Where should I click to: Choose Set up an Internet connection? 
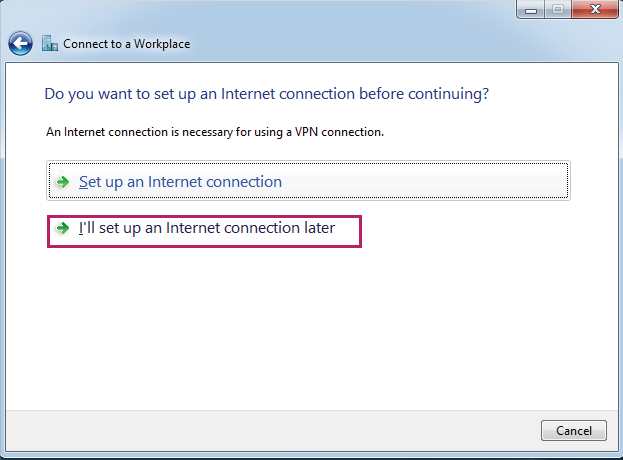(181, 182)
